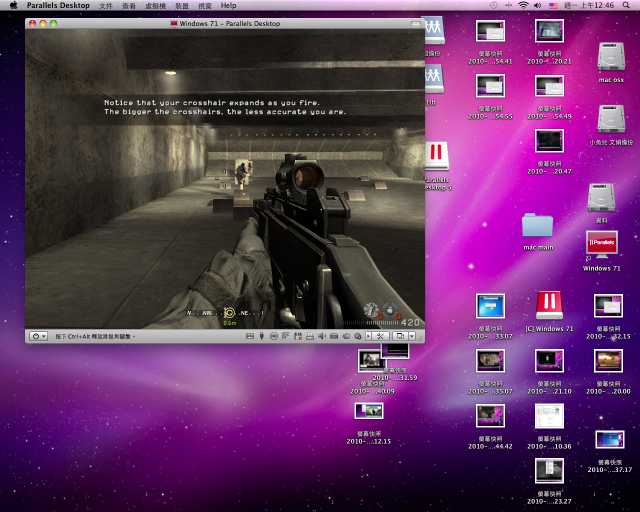Viewport: 640px width, 512px height.
Task: Open the view mode dropdown arrow
Action: [x=412, y=336]
